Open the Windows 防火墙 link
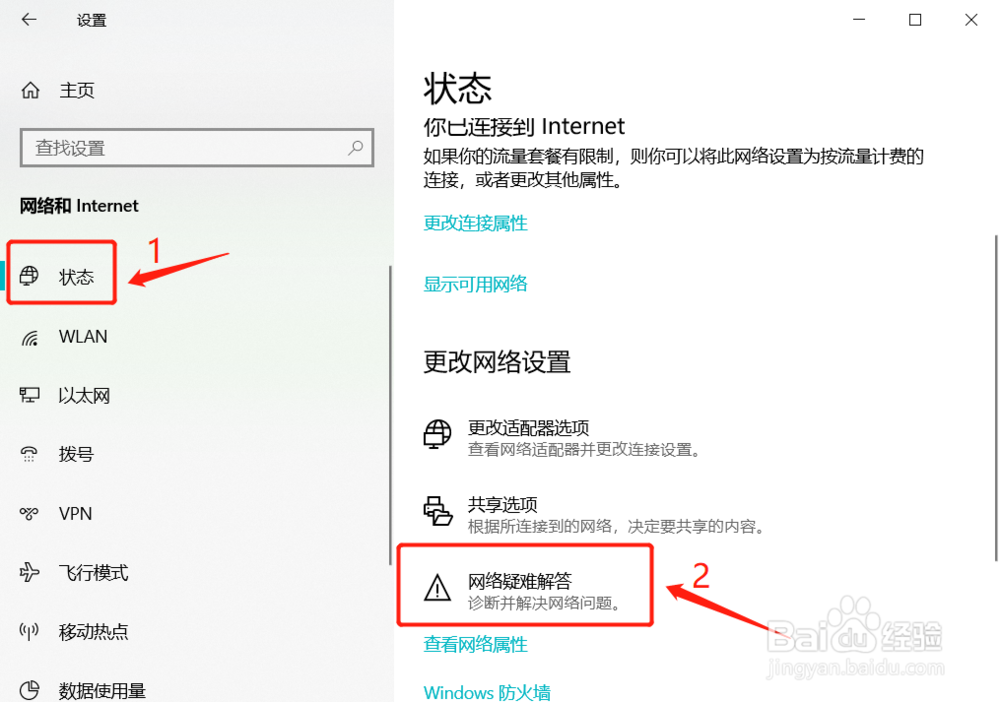Image resolution: width=1000 pixels, height=702 pixels. tap(487, 692)
